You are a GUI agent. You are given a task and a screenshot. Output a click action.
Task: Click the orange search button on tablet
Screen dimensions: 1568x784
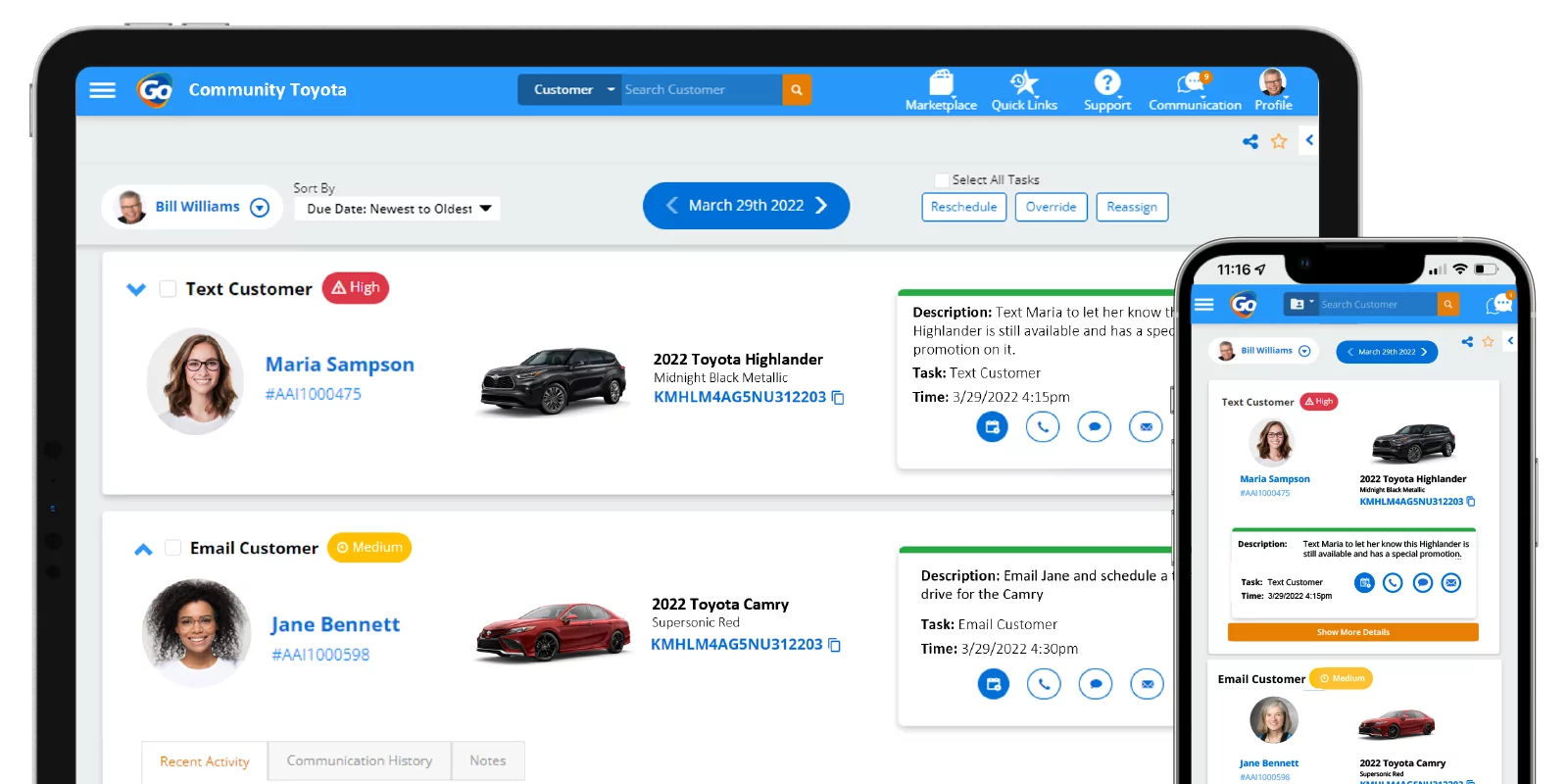pos(796,89)
